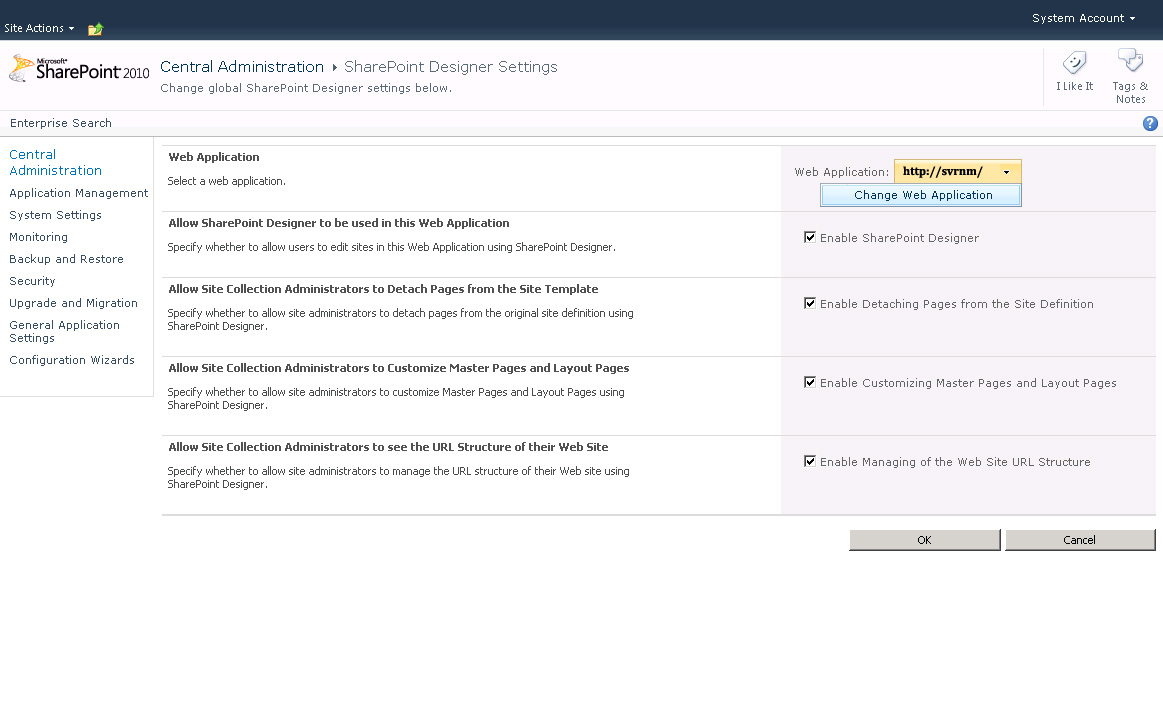Image resolution: width=1163 pixels, height=716 pixels.
Task: Click the 'Web Application:' label text
Action: pos(841,172)
